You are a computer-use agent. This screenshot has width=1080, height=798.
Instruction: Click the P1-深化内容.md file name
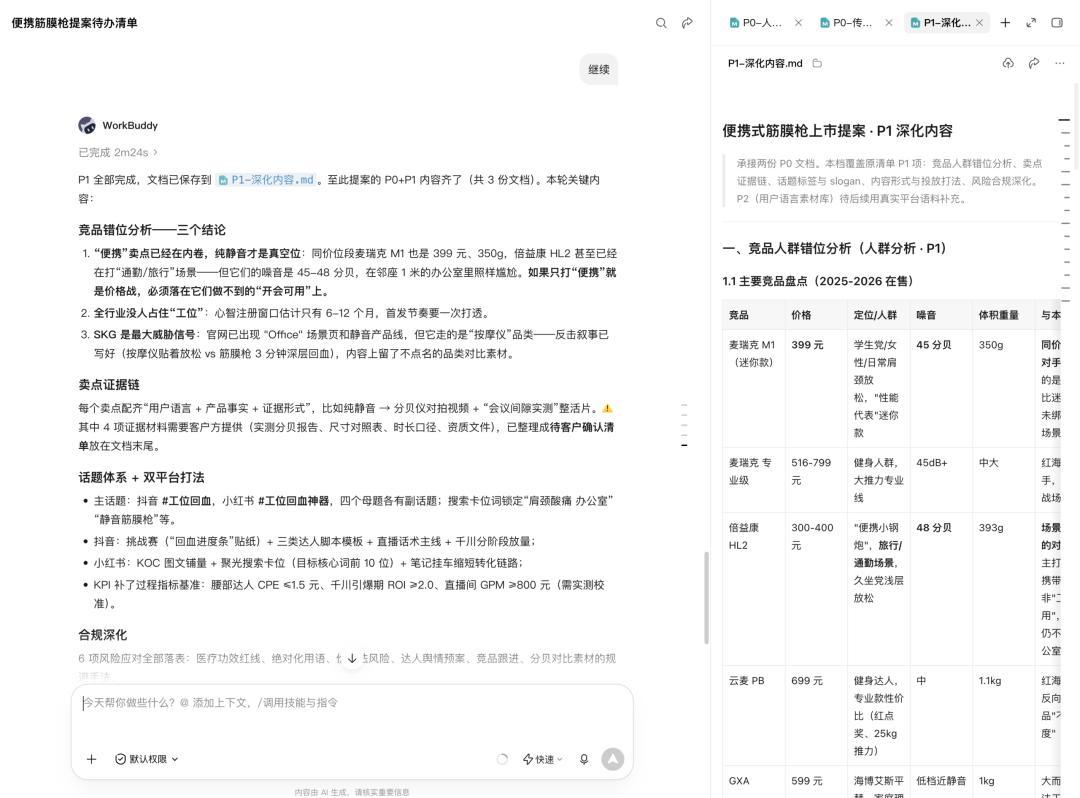[x=765, y=63]
